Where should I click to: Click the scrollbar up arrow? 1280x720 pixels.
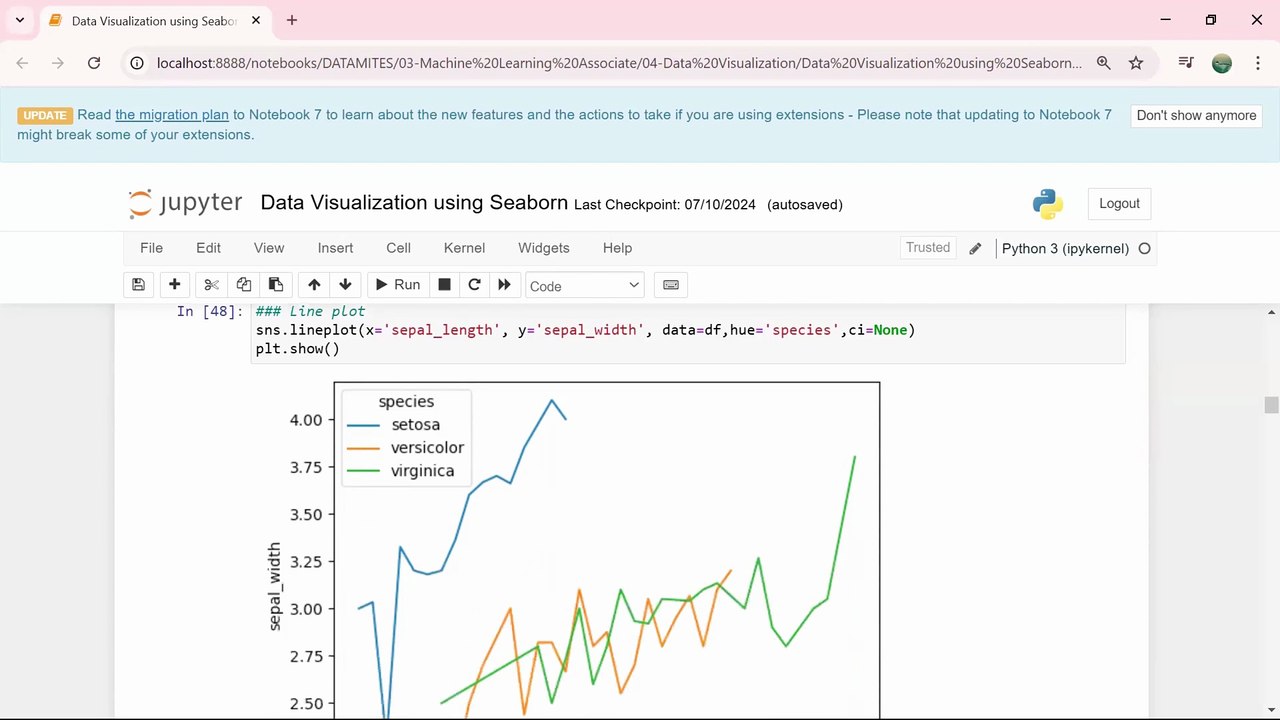click(x=1272, y=312)
